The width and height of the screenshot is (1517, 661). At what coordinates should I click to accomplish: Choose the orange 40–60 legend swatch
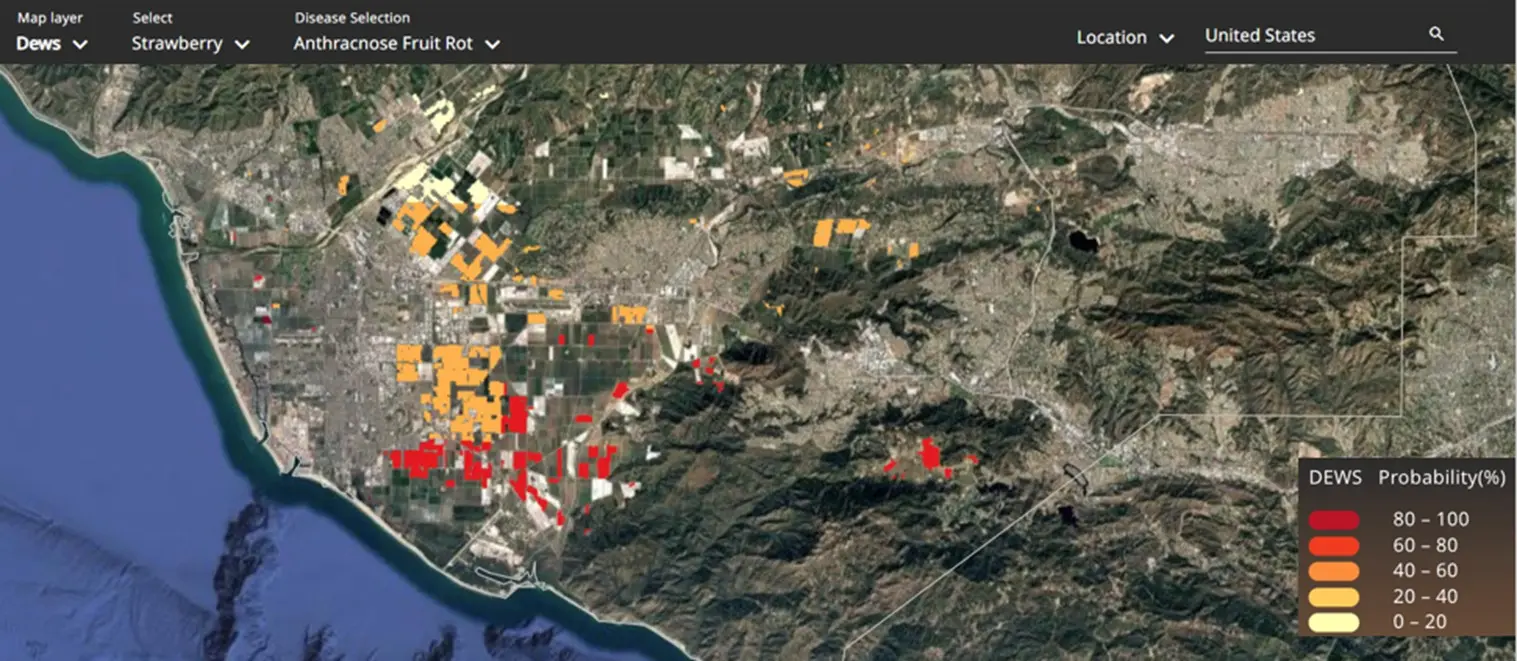(1334, 571)
